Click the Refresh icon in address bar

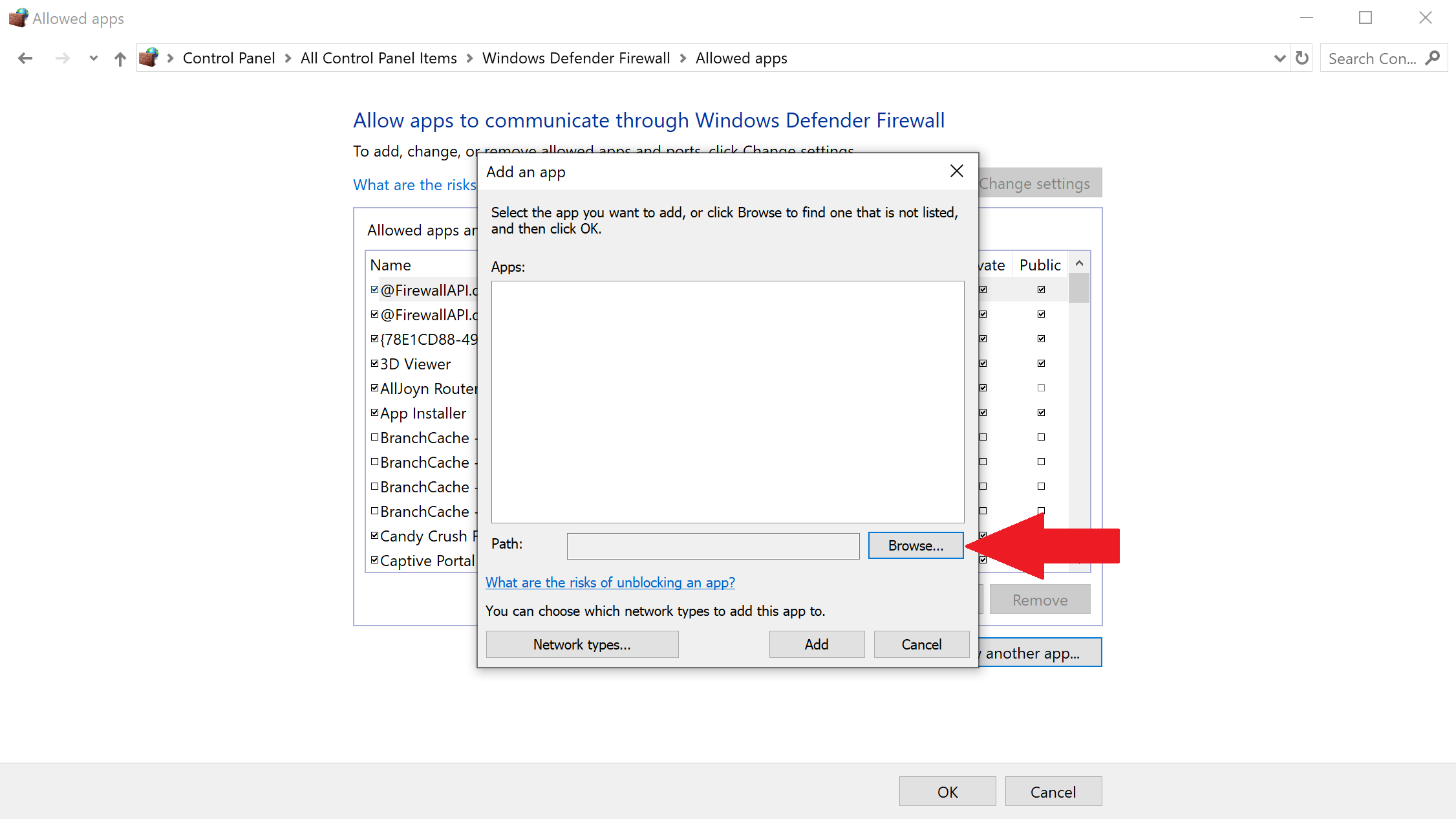coord(1302,58)
